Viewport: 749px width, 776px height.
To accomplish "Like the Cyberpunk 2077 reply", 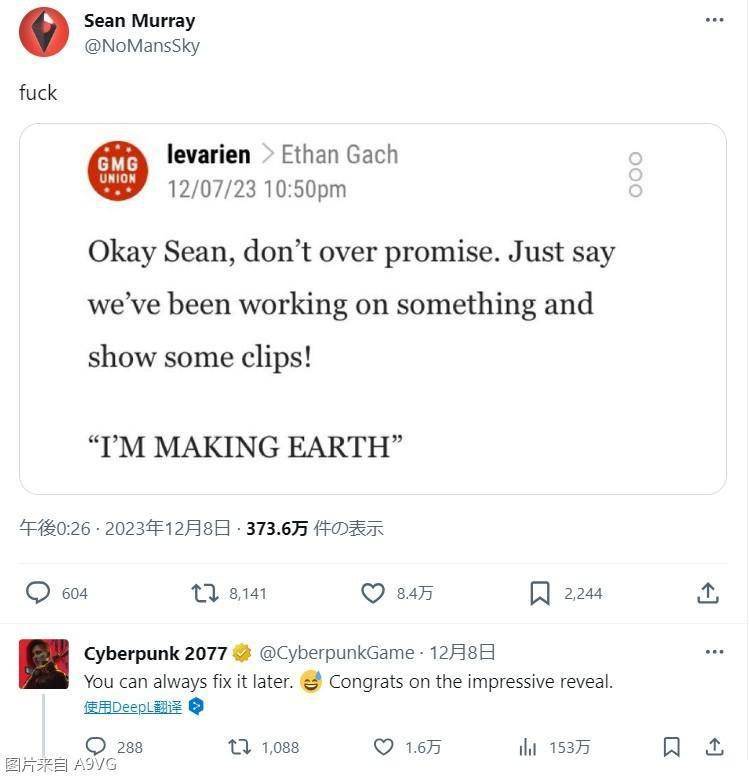I will click(x=384, y=746).
